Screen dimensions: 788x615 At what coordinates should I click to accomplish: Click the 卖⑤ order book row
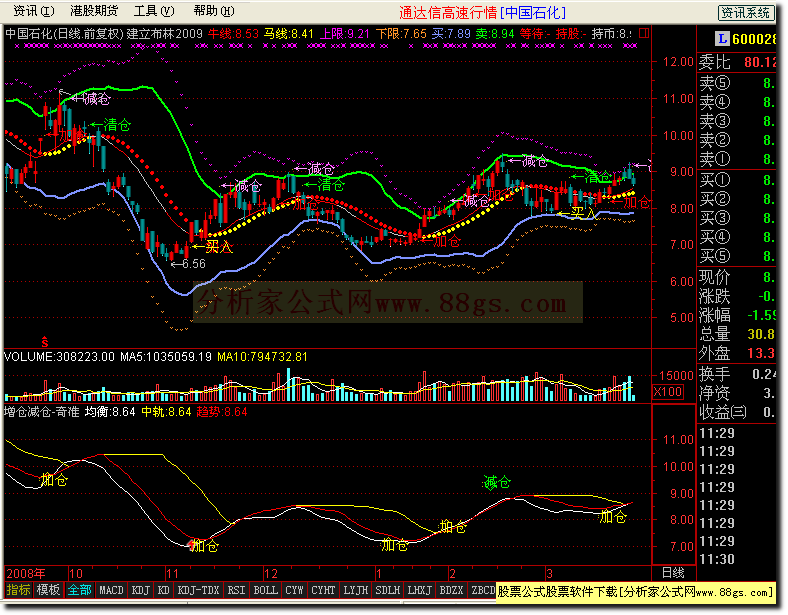click(737, 83)
